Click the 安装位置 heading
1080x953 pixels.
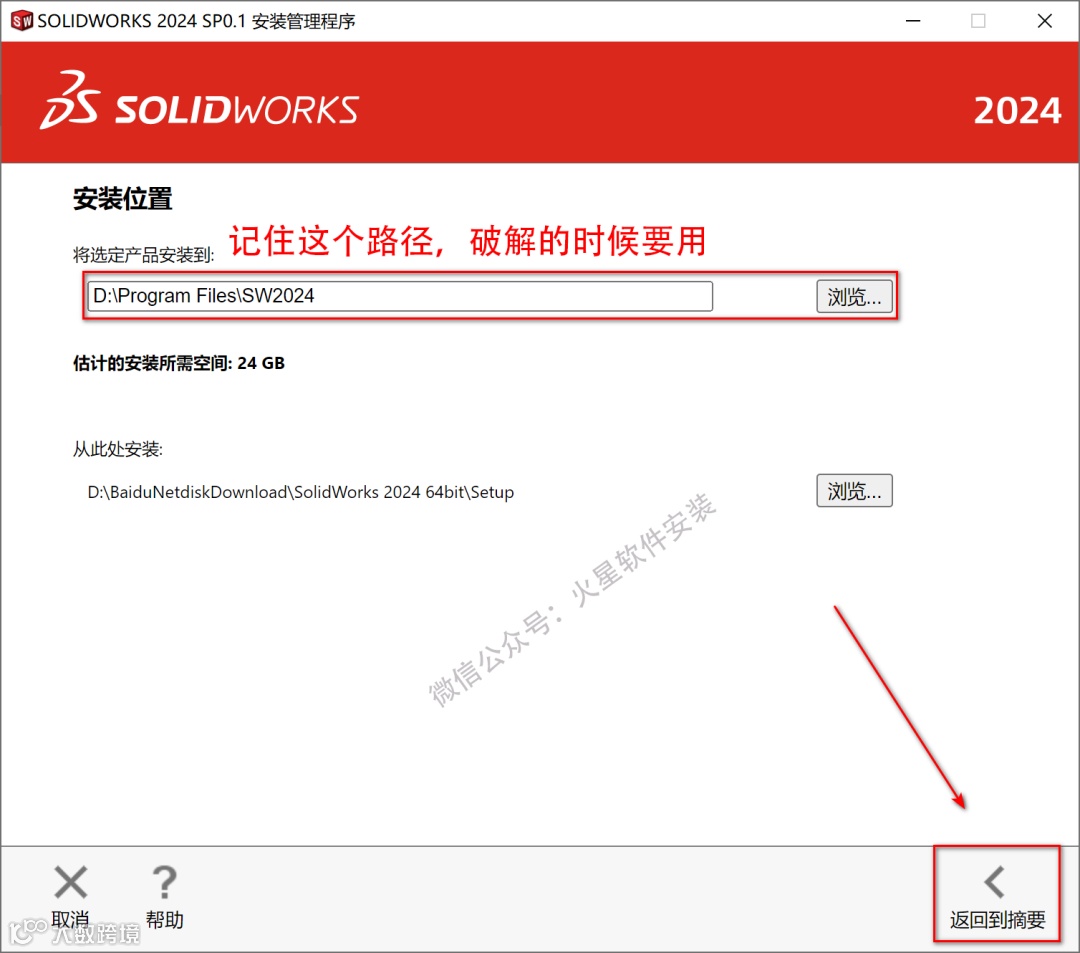[123, 199]
